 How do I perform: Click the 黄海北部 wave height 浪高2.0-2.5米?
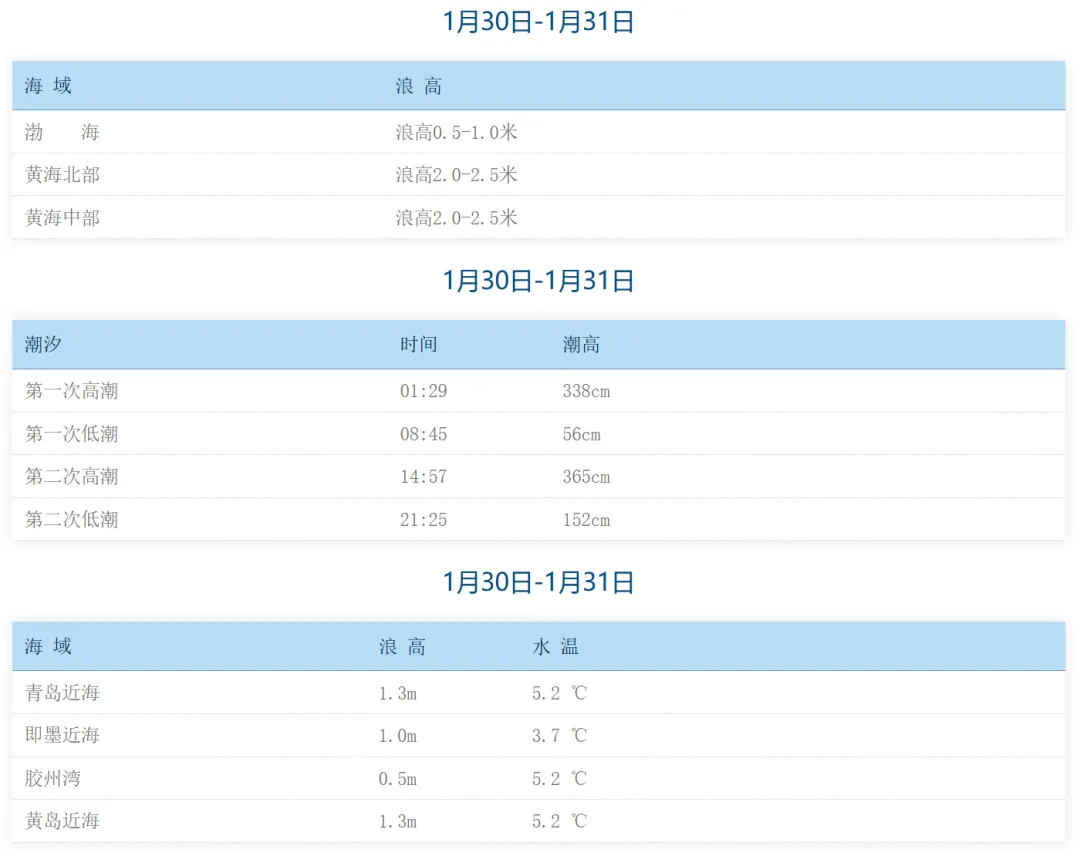tap(456, 175)
